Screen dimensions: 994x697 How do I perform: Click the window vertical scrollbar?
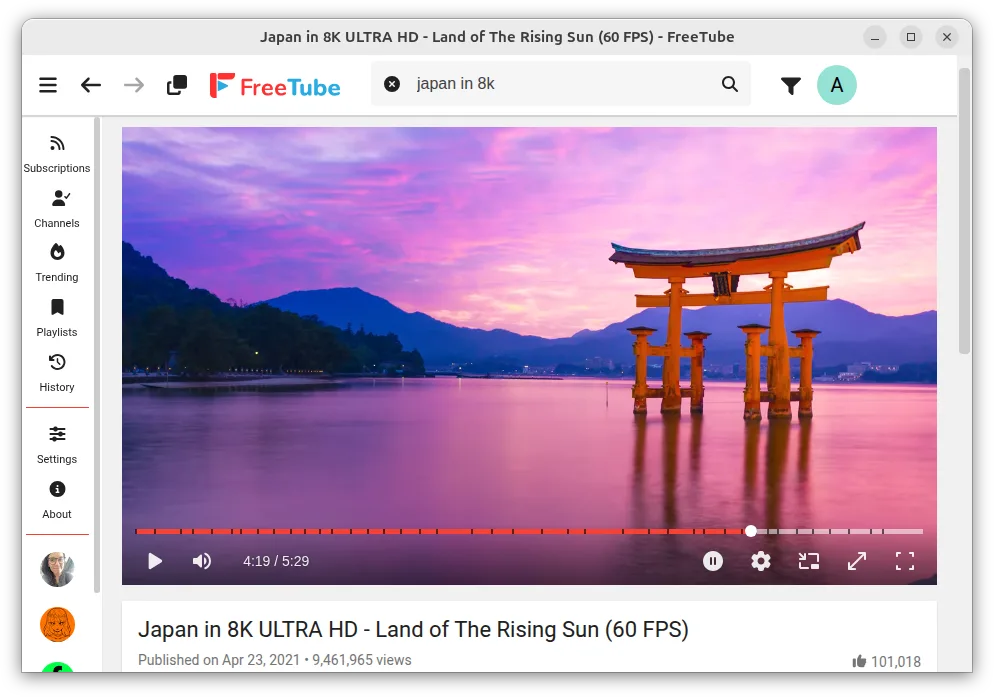(965, 211)
